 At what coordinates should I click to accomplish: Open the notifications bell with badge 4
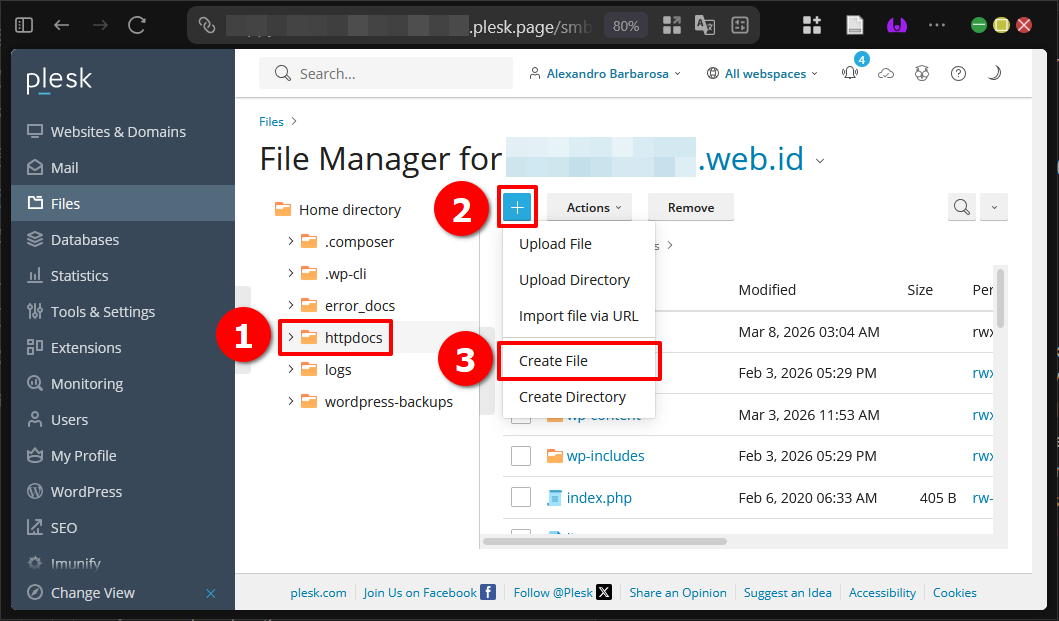[850, 73]
